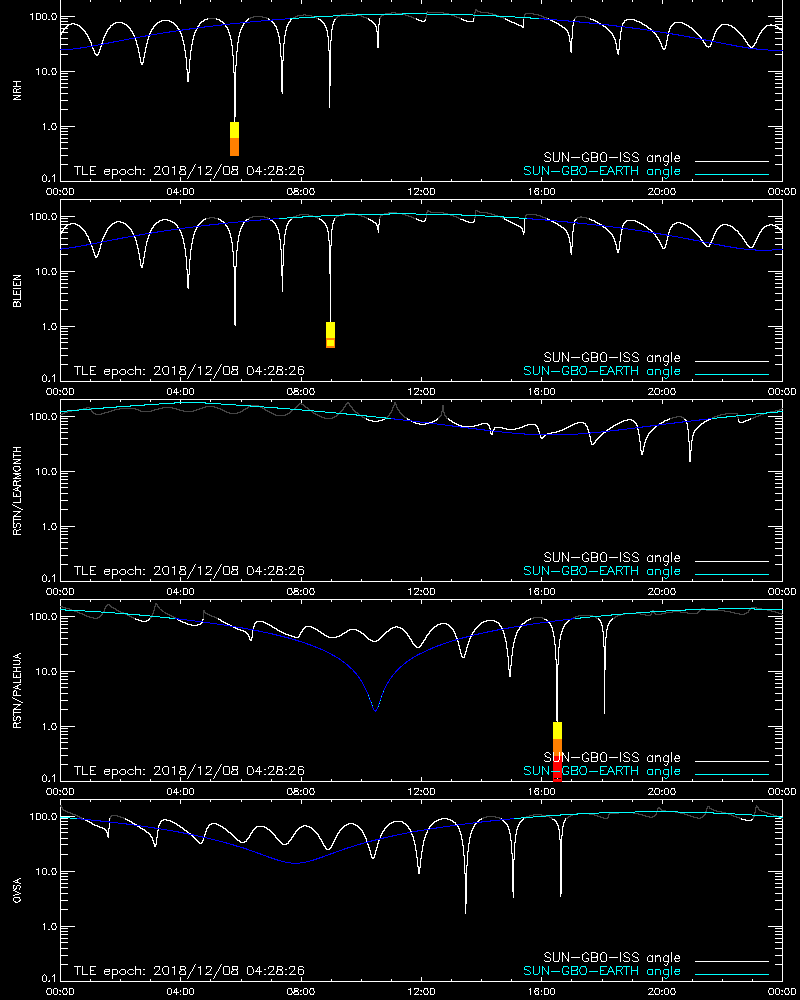Click the 04:00 tick label under NRH panel
This screenshot has width=800, height=1000.
pyautogui.click(x=181, y=192)
